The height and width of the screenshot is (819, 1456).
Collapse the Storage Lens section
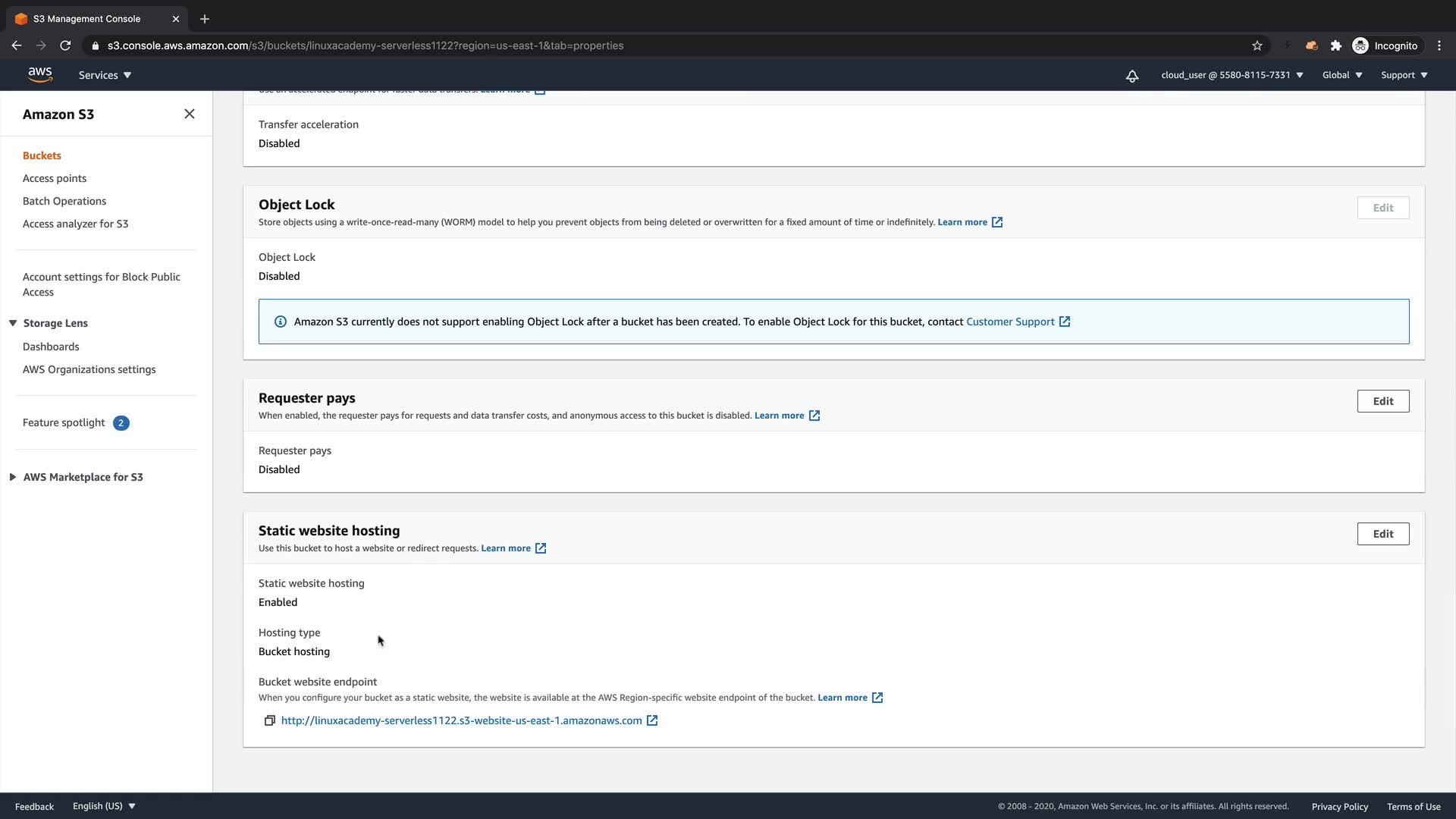click(13, 323)
